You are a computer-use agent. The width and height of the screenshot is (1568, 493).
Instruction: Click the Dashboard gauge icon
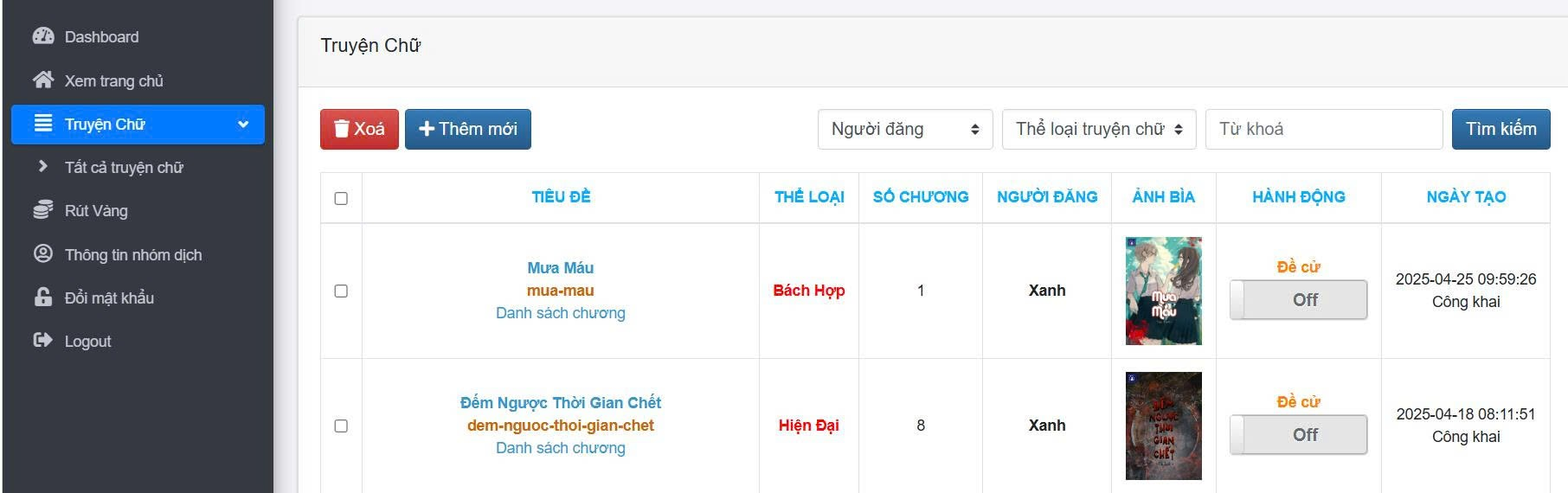[x=43, y=36]
